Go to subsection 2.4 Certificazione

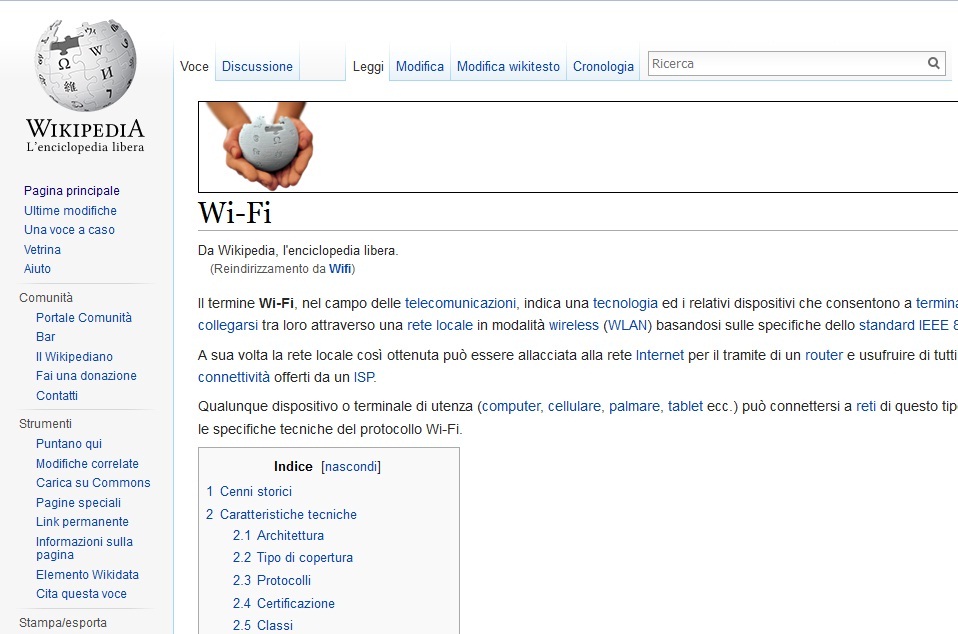coord(283,603)
